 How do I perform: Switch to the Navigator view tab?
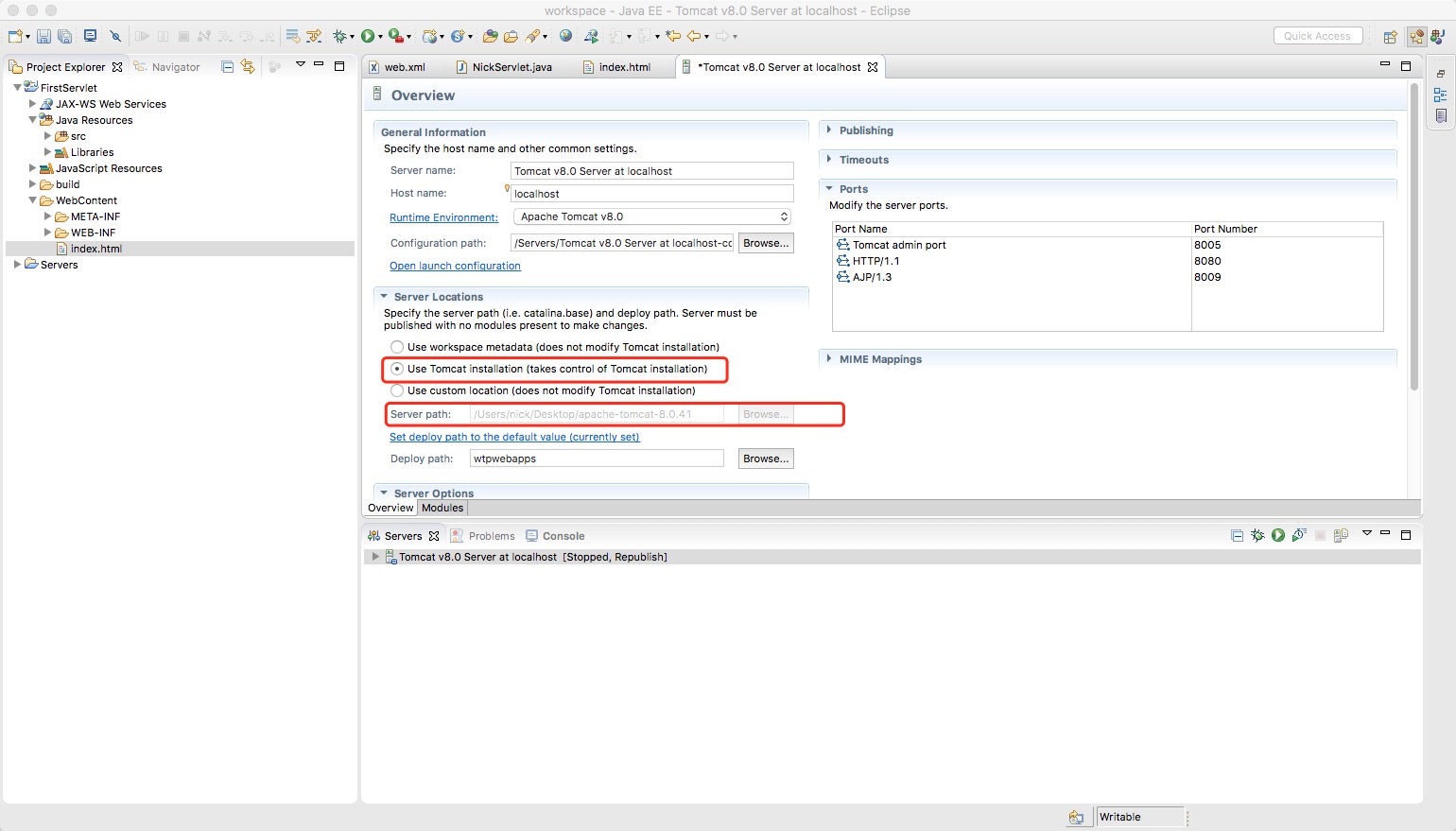point(167,67)
